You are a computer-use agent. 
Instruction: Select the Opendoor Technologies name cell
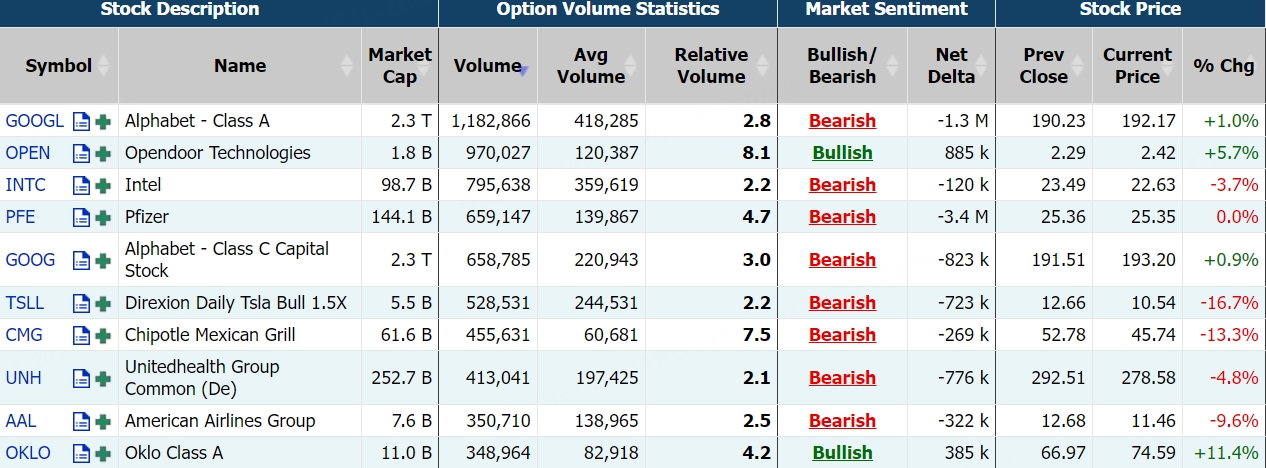coord(240,153)
